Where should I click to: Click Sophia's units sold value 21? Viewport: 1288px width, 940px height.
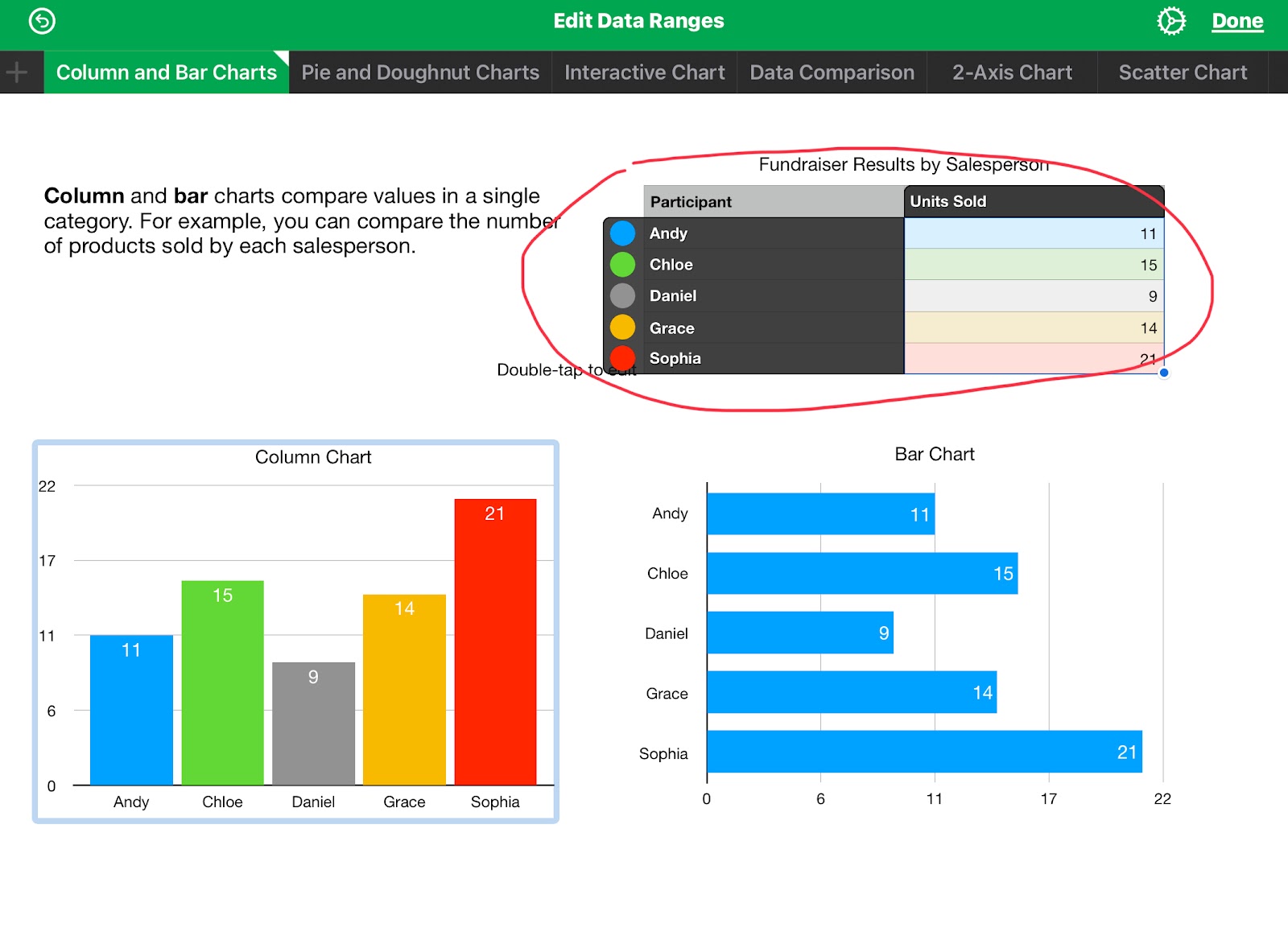tap(1034, 358)
